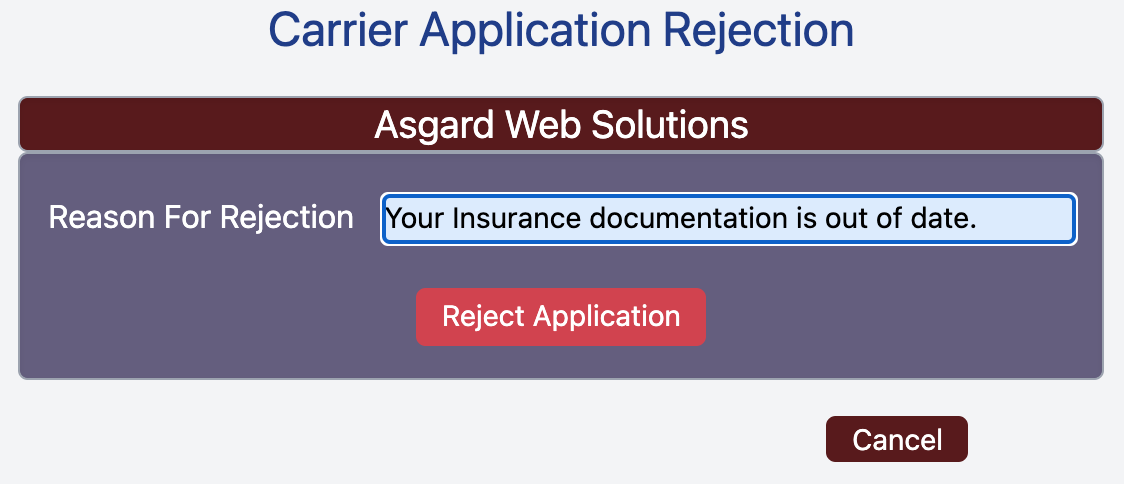1124x484 pixels.
Task: Click empty space right of "date." in input
Action: (x=1025, y=219)
